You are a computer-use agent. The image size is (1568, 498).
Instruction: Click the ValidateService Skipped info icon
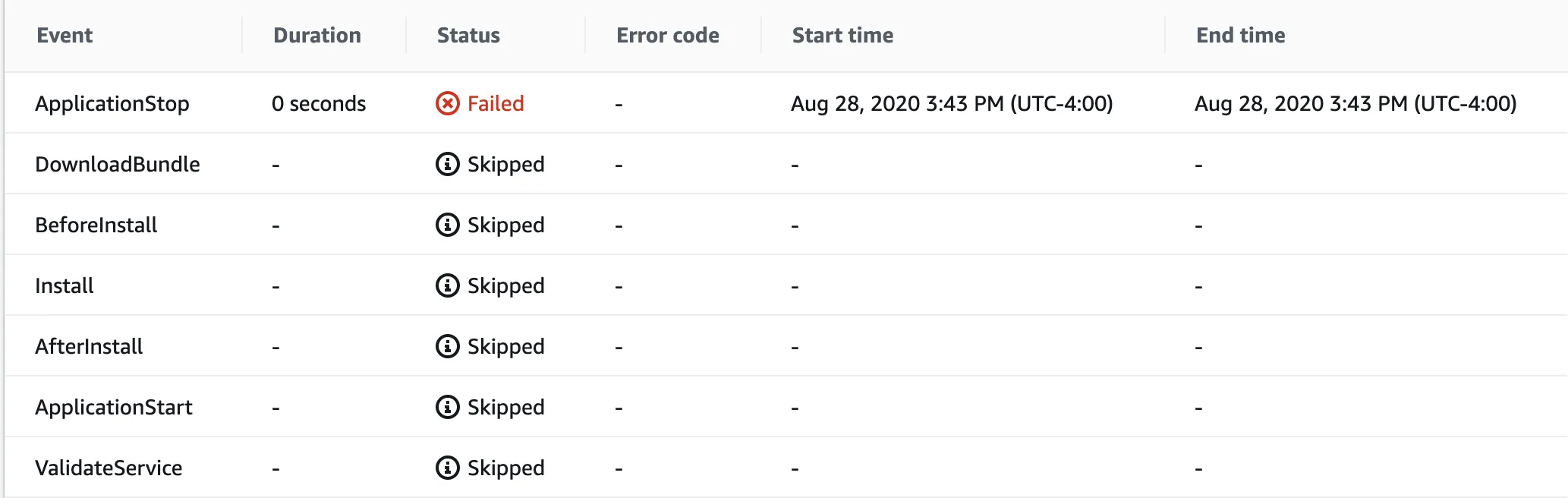[x=447, y=468]
